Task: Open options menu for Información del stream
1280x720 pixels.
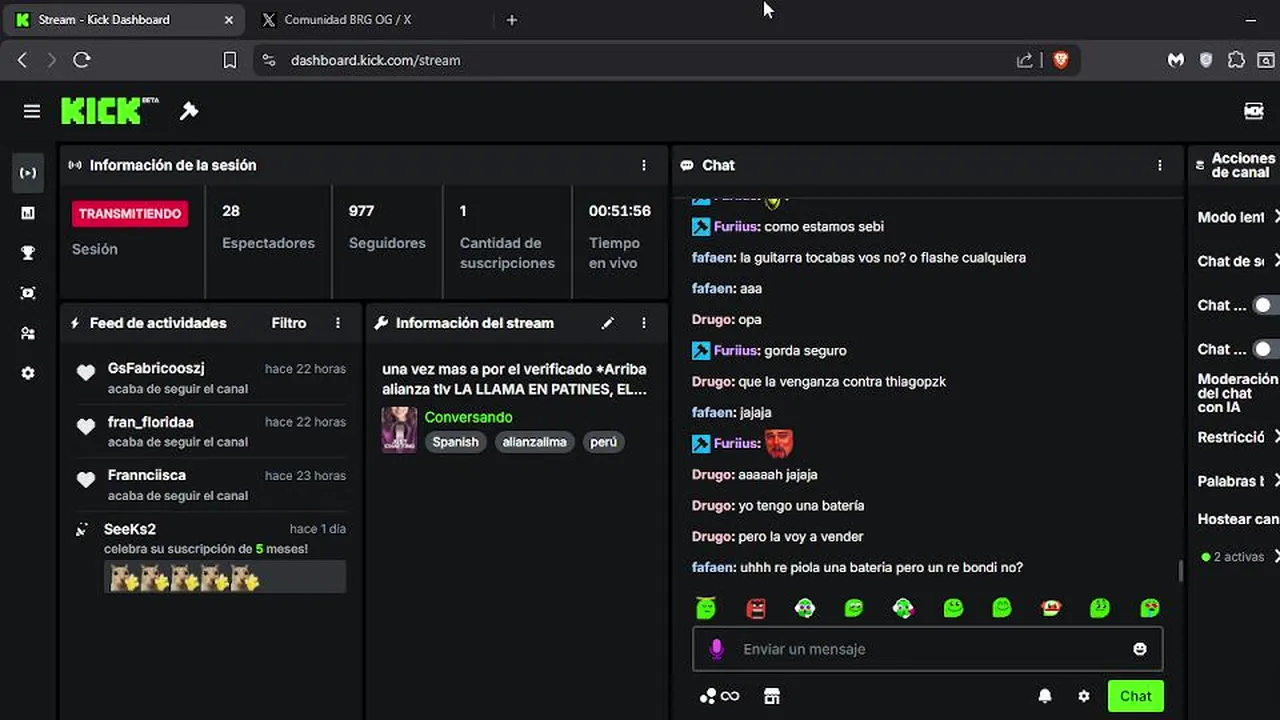Action: coord(644,323)
